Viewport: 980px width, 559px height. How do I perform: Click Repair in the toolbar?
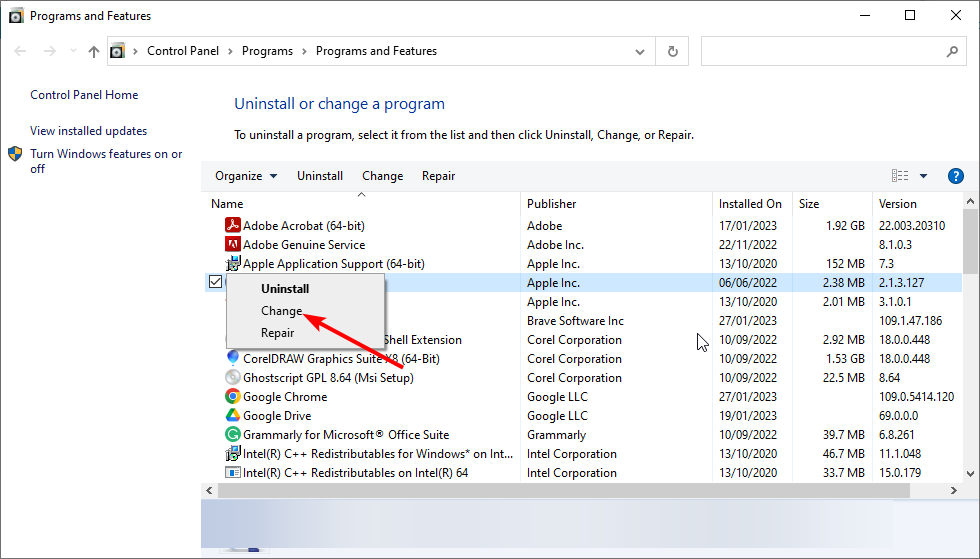[438, 176]
